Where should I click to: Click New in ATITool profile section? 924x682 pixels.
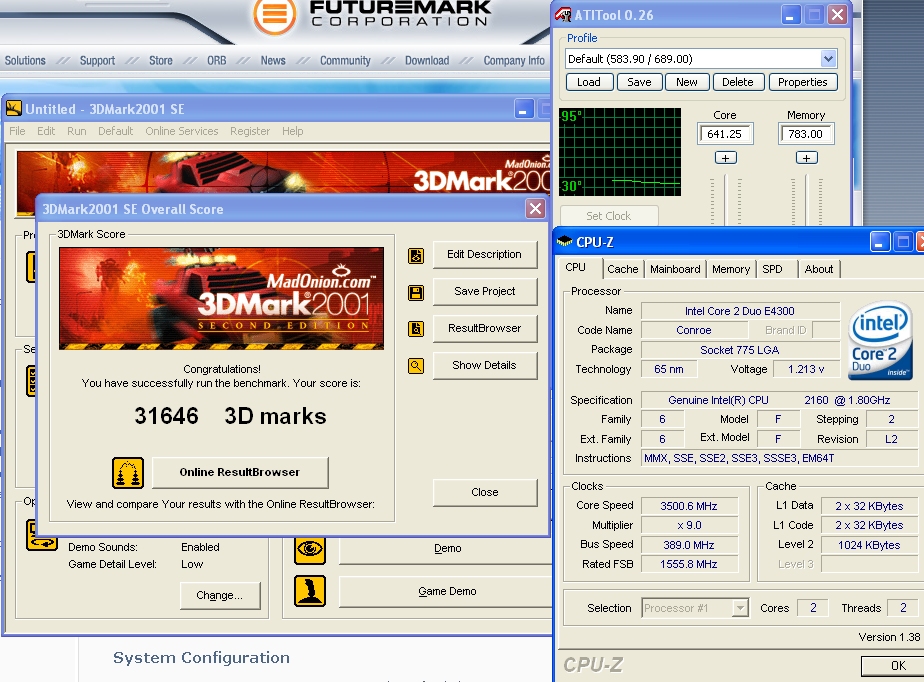687,82
